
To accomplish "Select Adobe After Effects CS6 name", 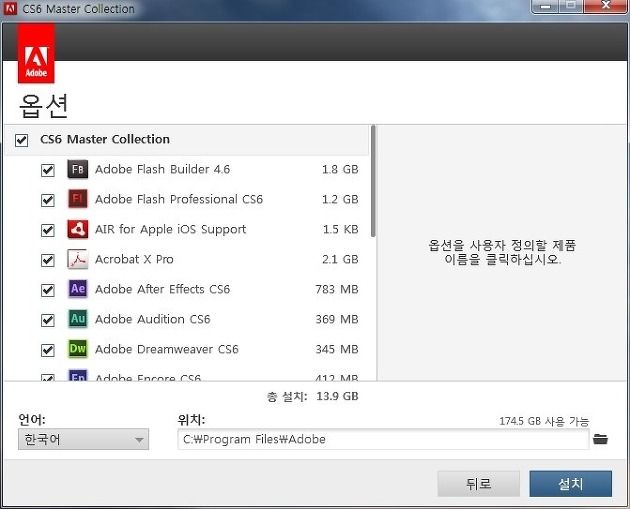I will coord(162,289).
